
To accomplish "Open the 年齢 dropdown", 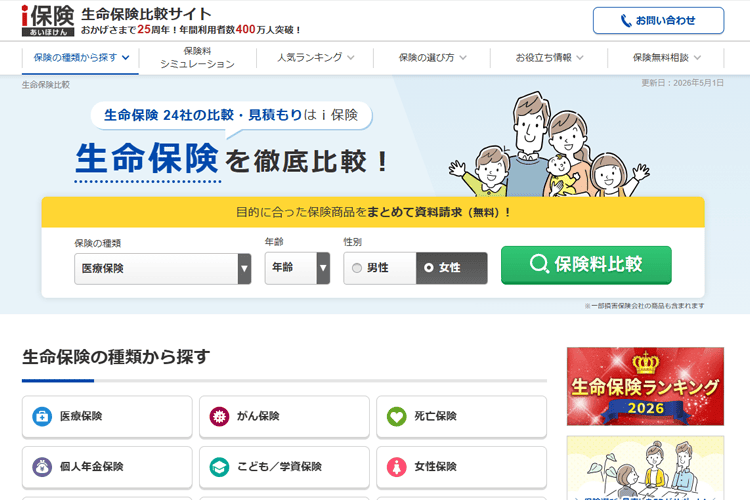I will (297, 268).
